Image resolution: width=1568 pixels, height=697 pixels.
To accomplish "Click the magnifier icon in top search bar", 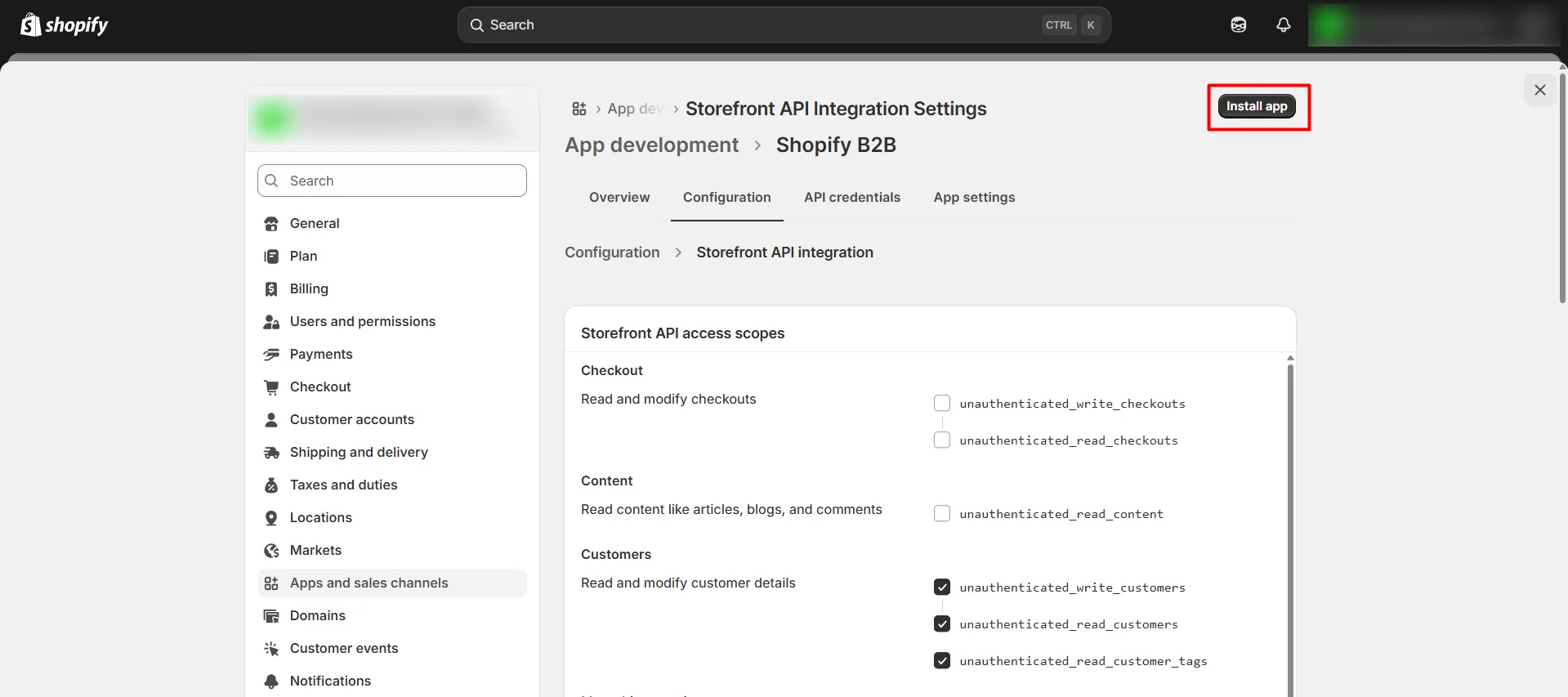I will pos(477,25).
